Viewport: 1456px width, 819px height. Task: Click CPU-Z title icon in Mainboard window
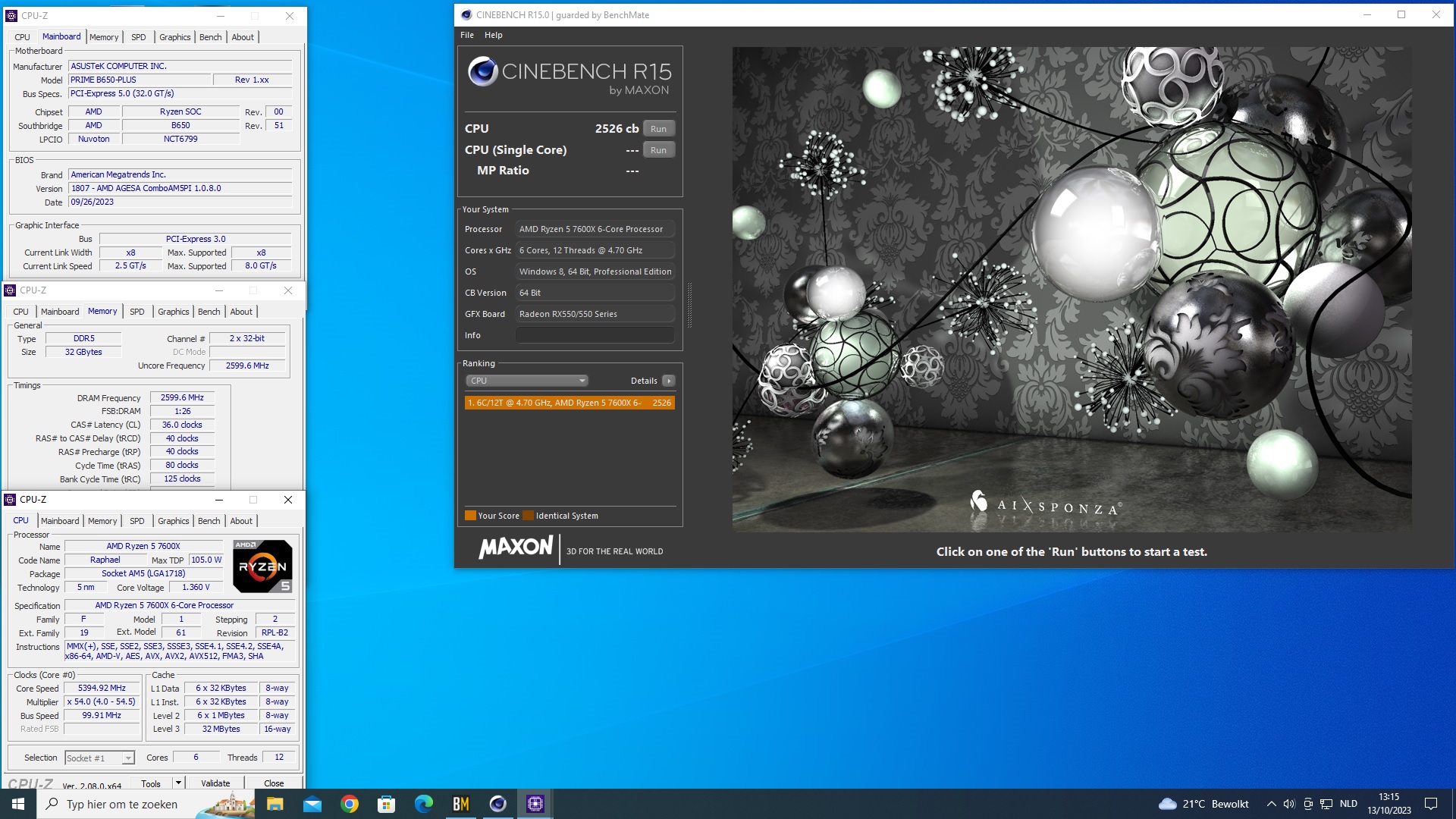(11, 15)
